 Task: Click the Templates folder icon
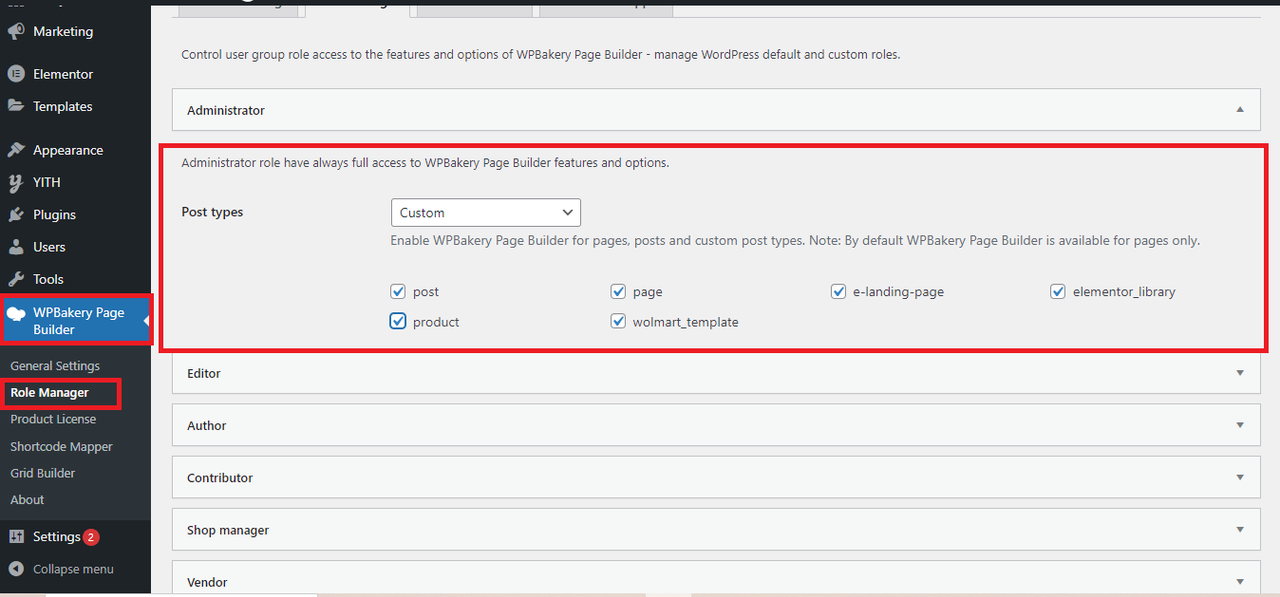[16, 106]
